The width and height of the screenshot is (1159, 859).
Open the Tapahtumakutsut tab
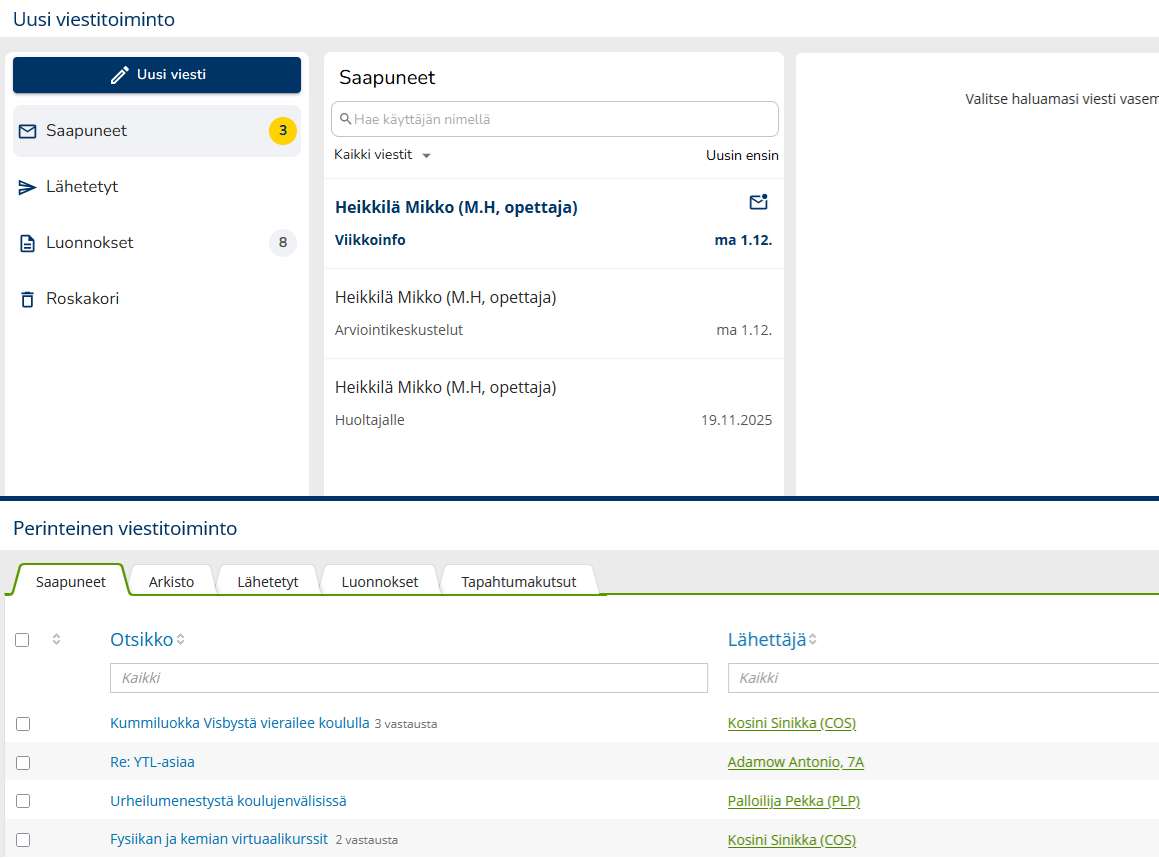[518, 582]
